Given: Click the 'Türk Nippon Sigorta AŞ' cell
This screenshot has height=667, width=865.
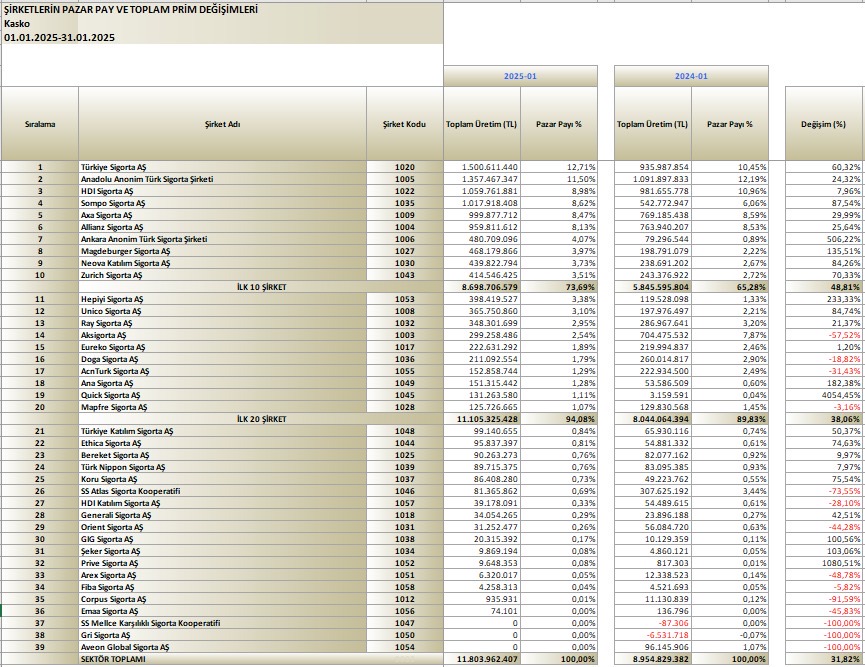Looking at the screenshot, I should coord(222,467).
